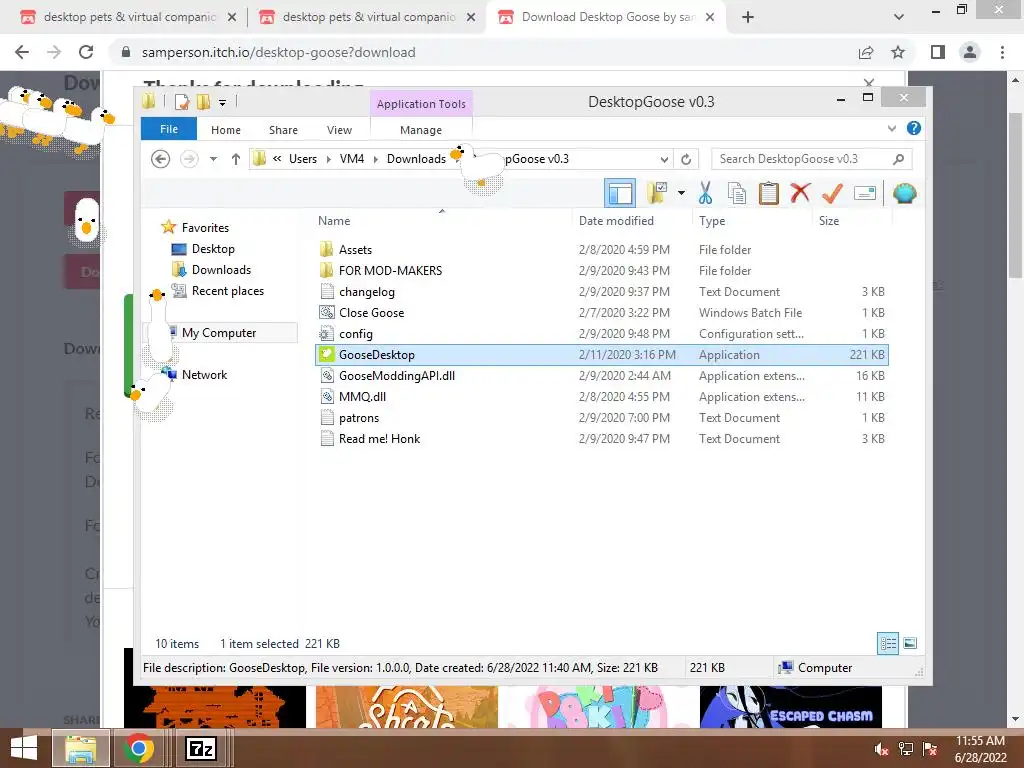The image size is (1024, 768).
Task: Click the blue shell icon in toolbar
Action: point(904,193)
